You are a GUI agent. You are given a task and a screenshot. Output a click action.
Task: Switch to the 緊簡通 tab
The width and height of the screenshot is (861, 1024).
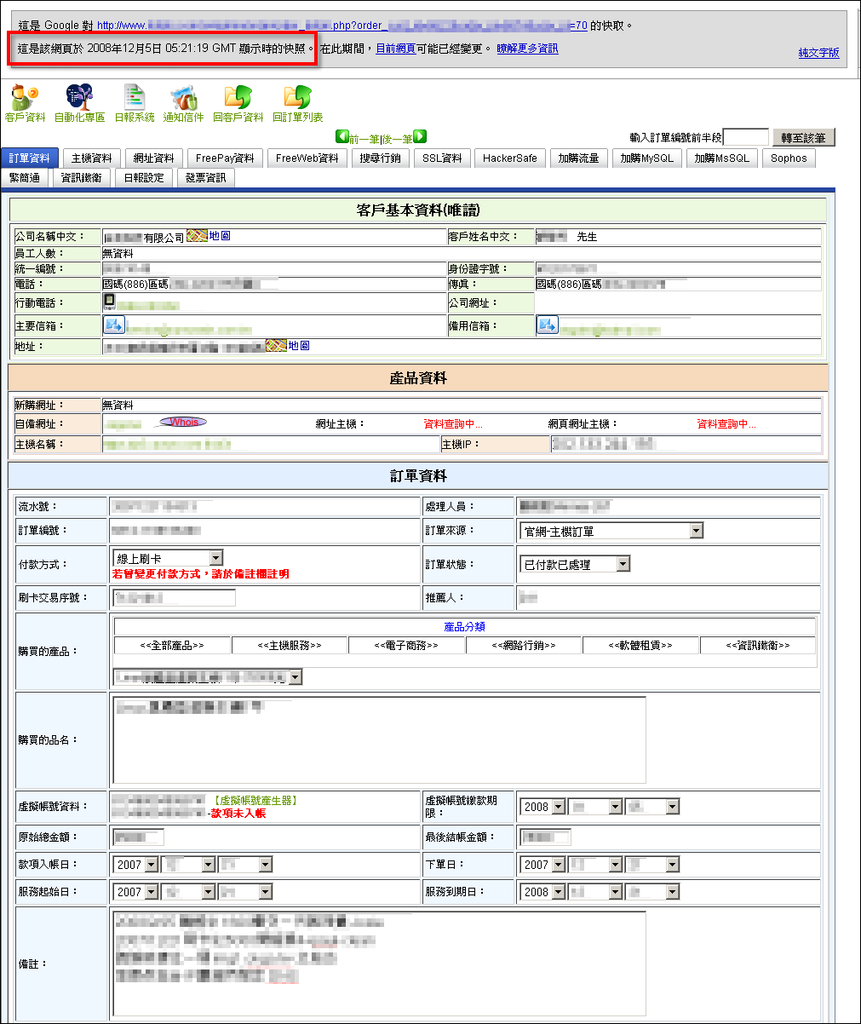point(25,178)
